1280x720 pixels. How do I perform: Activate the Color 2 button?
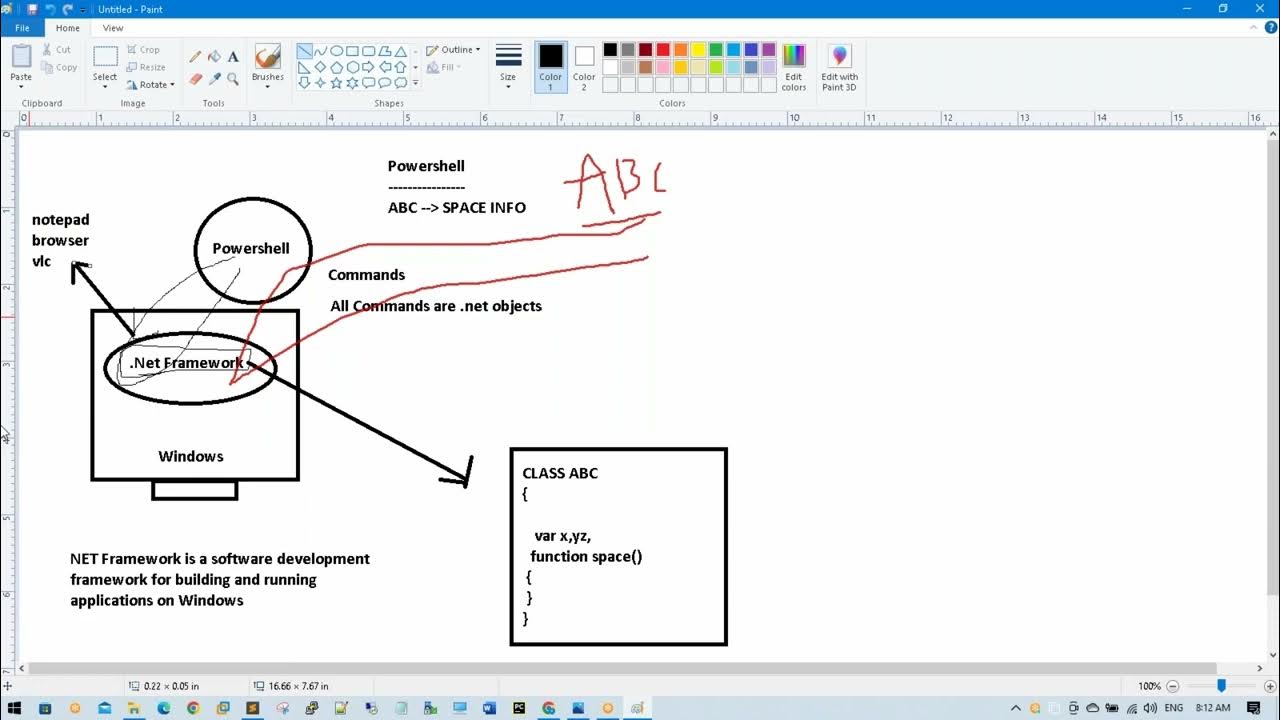click(x=584, y=67)
